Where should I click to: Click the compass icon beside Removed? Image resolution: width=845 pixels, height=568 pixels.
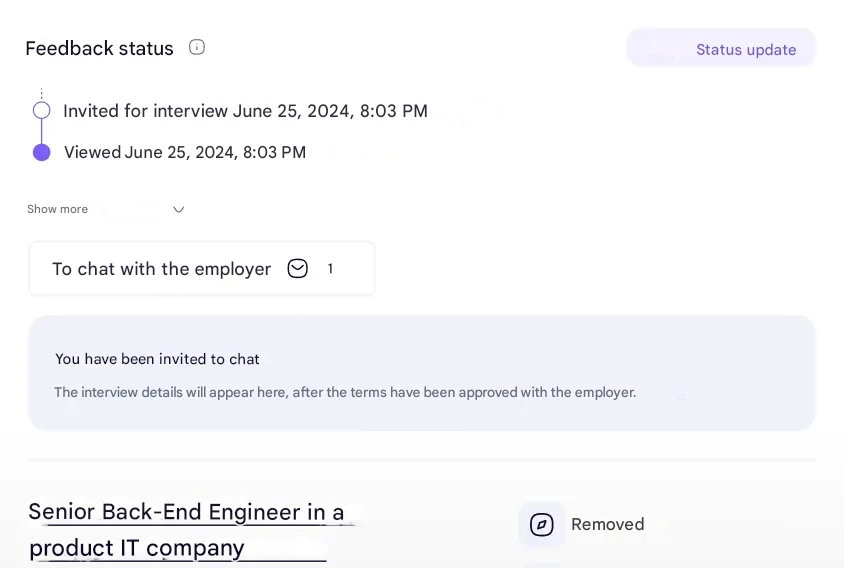pos(541,524)
